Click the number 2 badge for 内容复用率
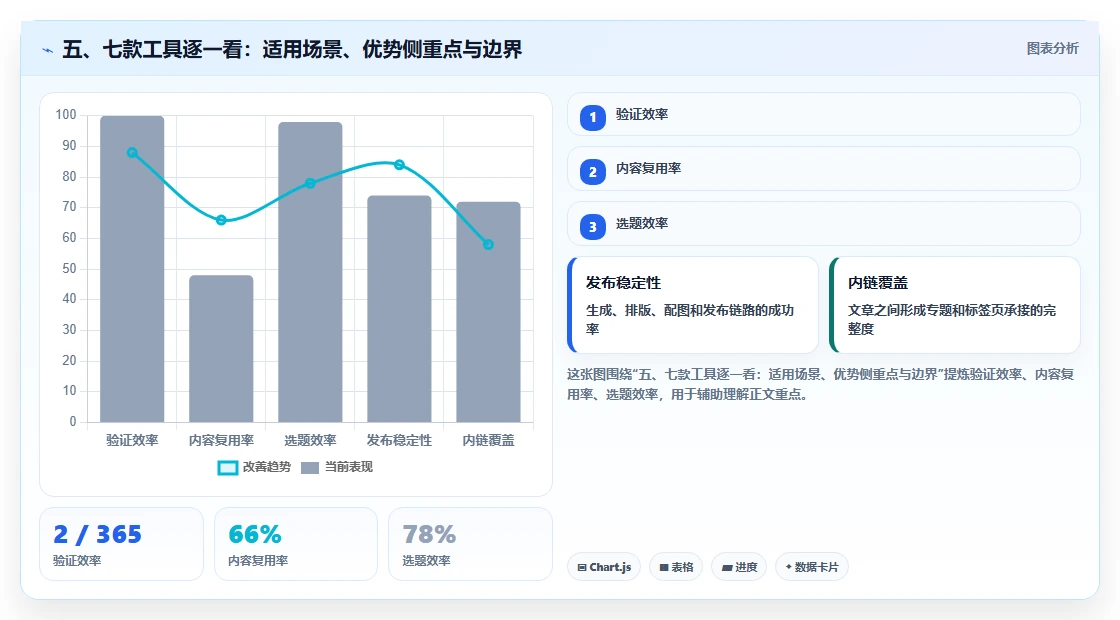Screen dimensions: 1120x620 click(592, 172)
